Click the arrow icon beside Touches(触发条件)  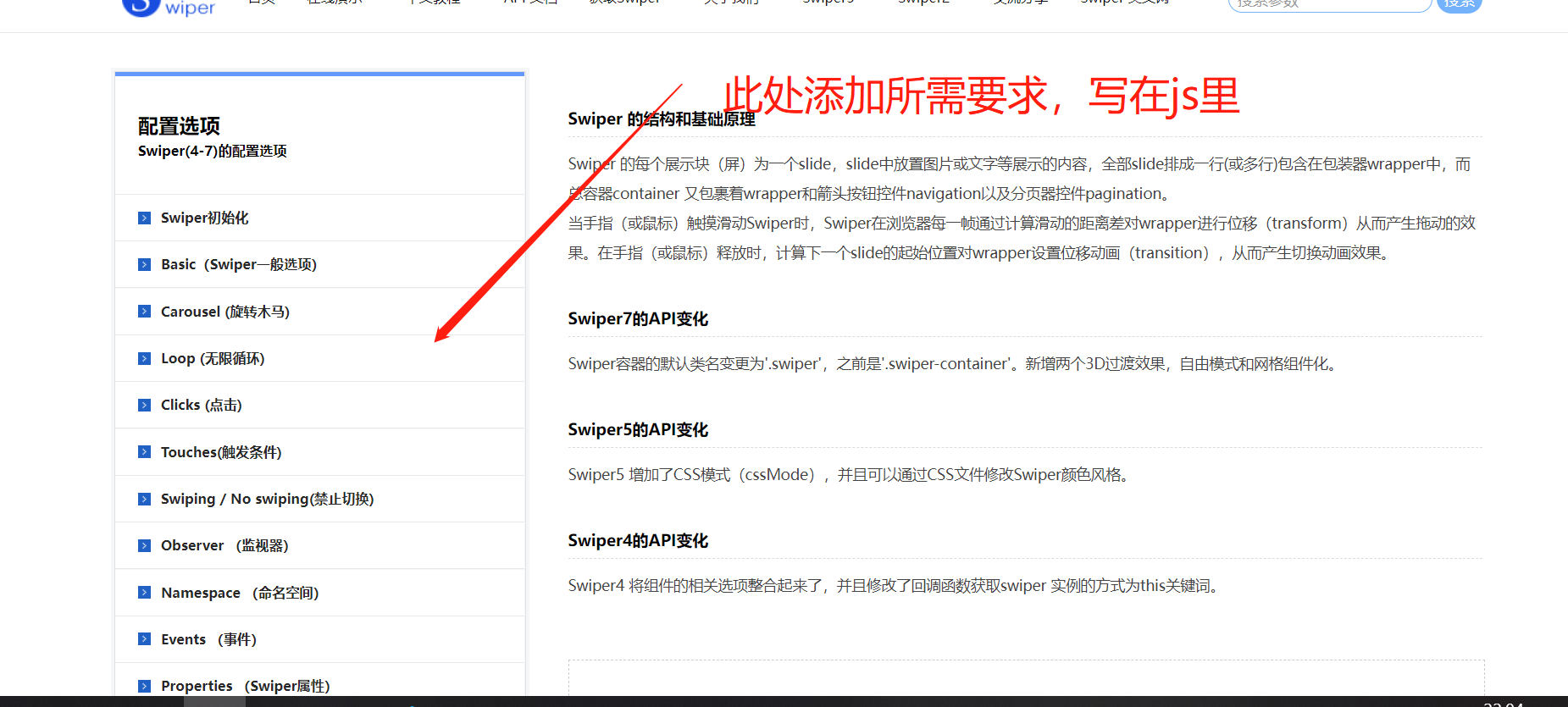click(x=144, y=452)
